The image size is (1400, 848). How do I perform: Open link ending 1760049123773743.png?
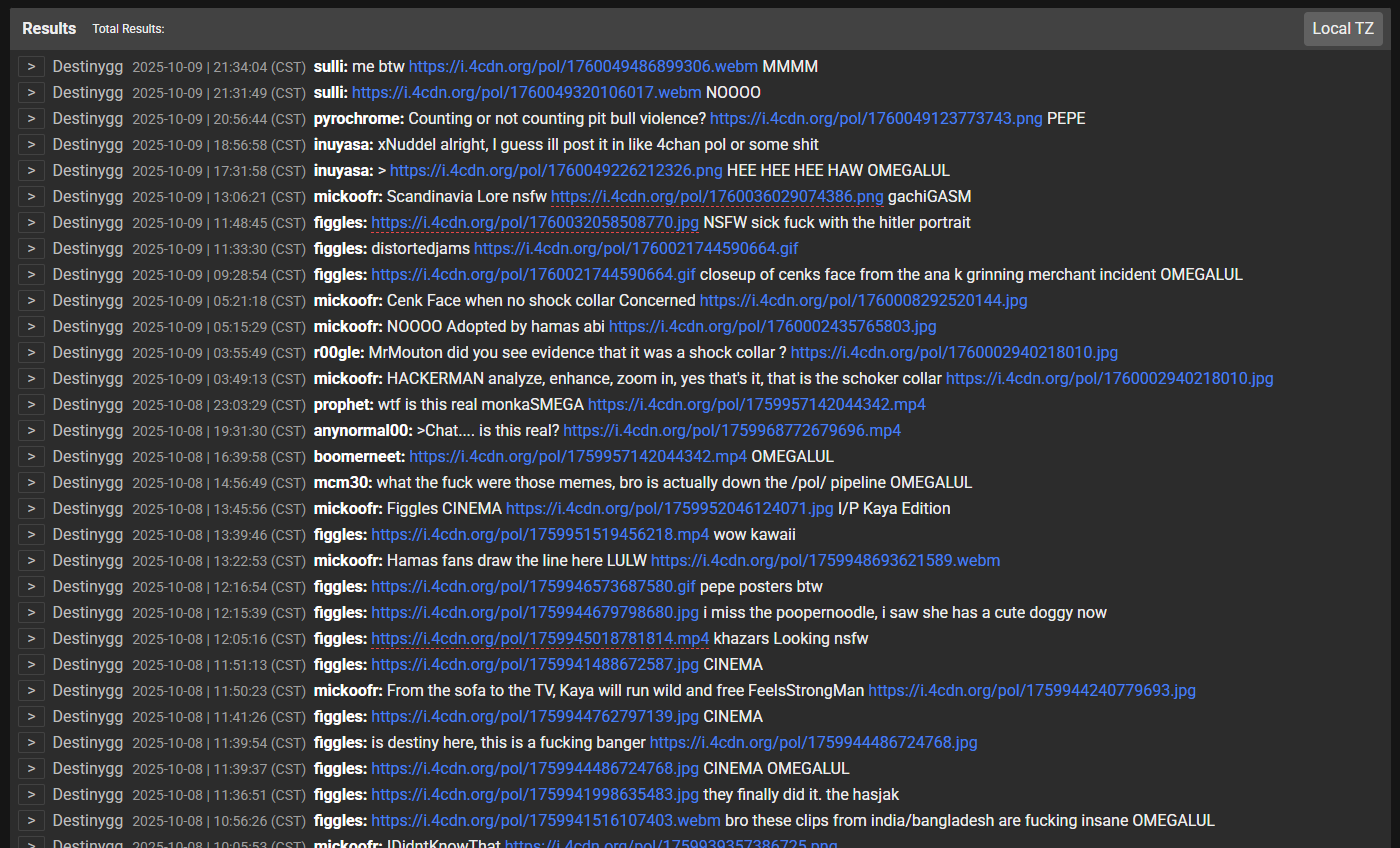876,118
